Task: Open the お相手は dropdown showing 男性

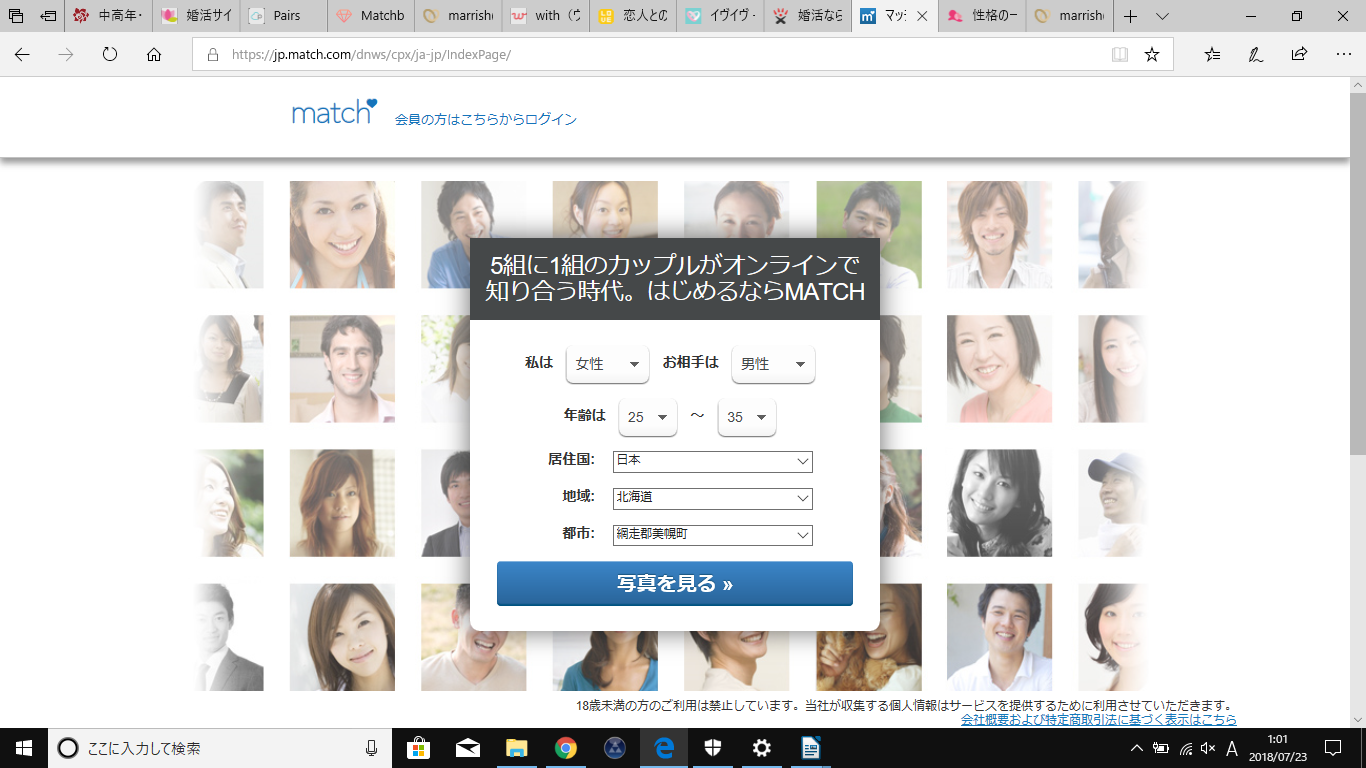Action: (x=773, y=364)
